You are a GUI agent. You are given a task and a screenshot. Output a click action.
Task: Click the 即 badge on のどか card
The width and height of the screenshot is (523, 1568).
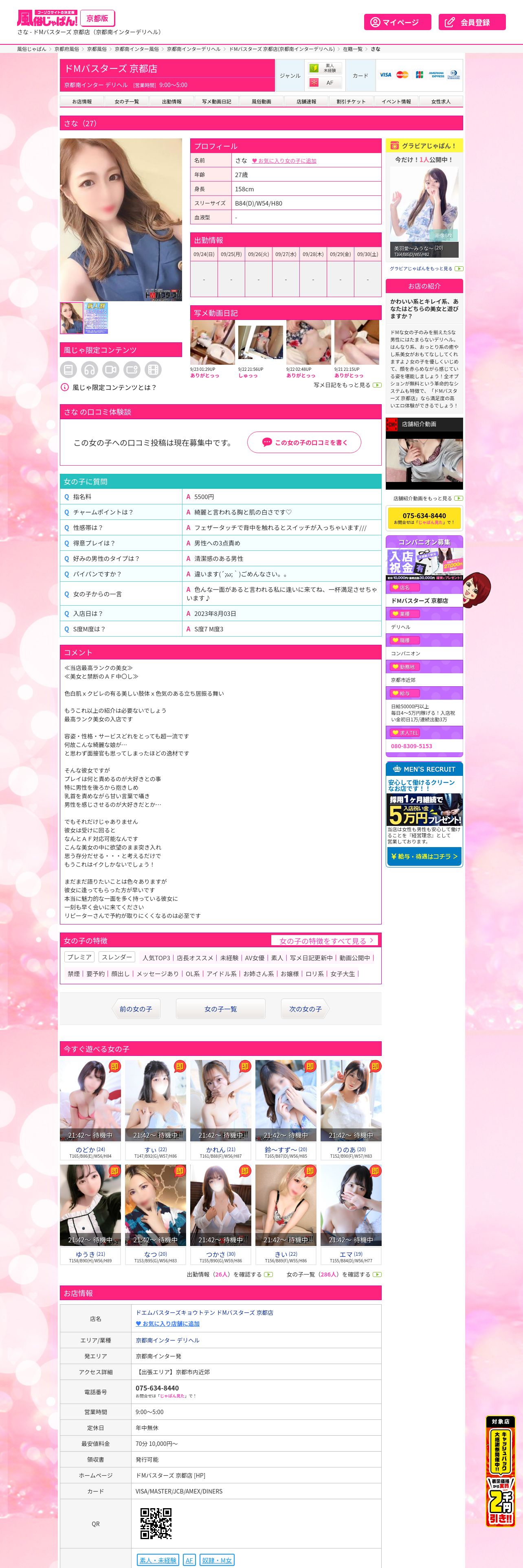click(114, 1066)
